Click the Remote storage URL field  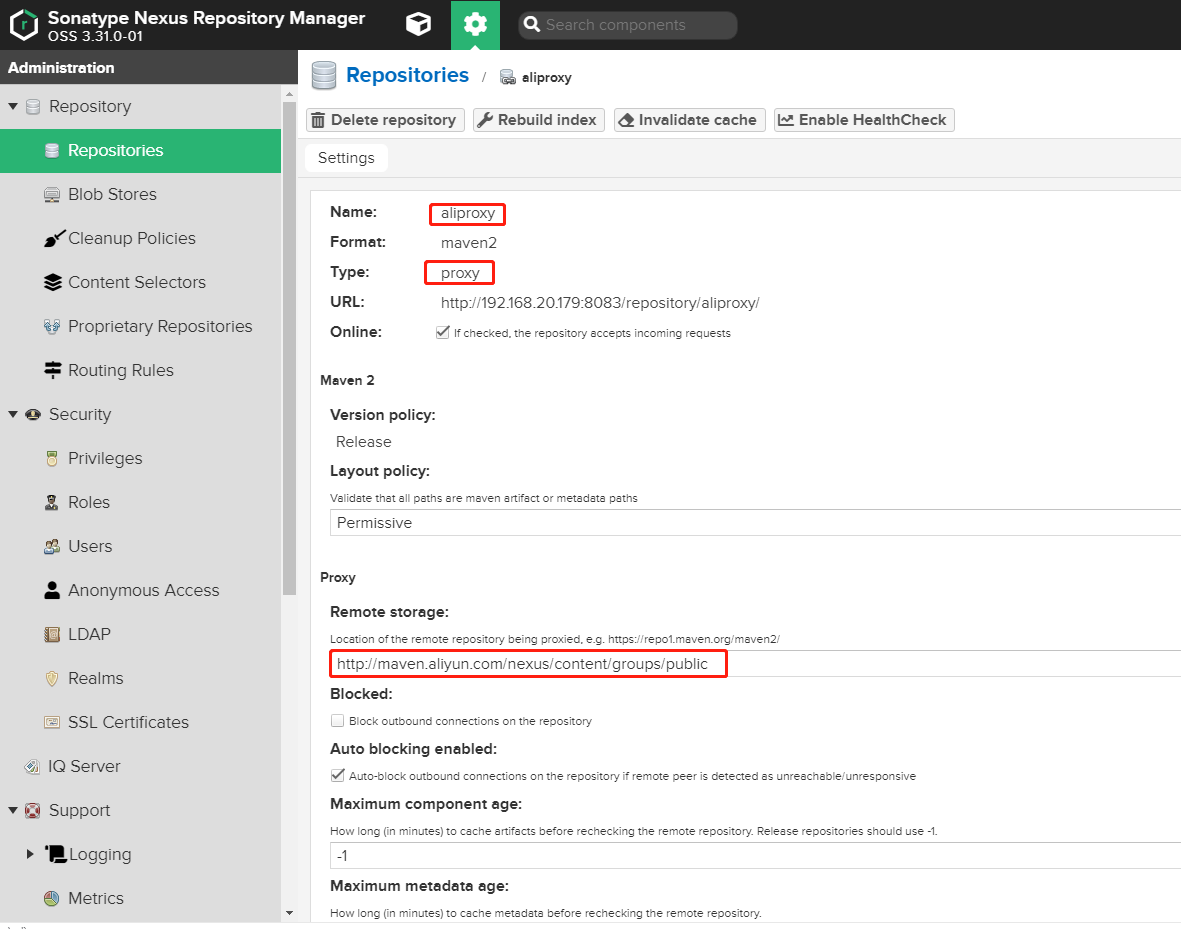point(755,664)
